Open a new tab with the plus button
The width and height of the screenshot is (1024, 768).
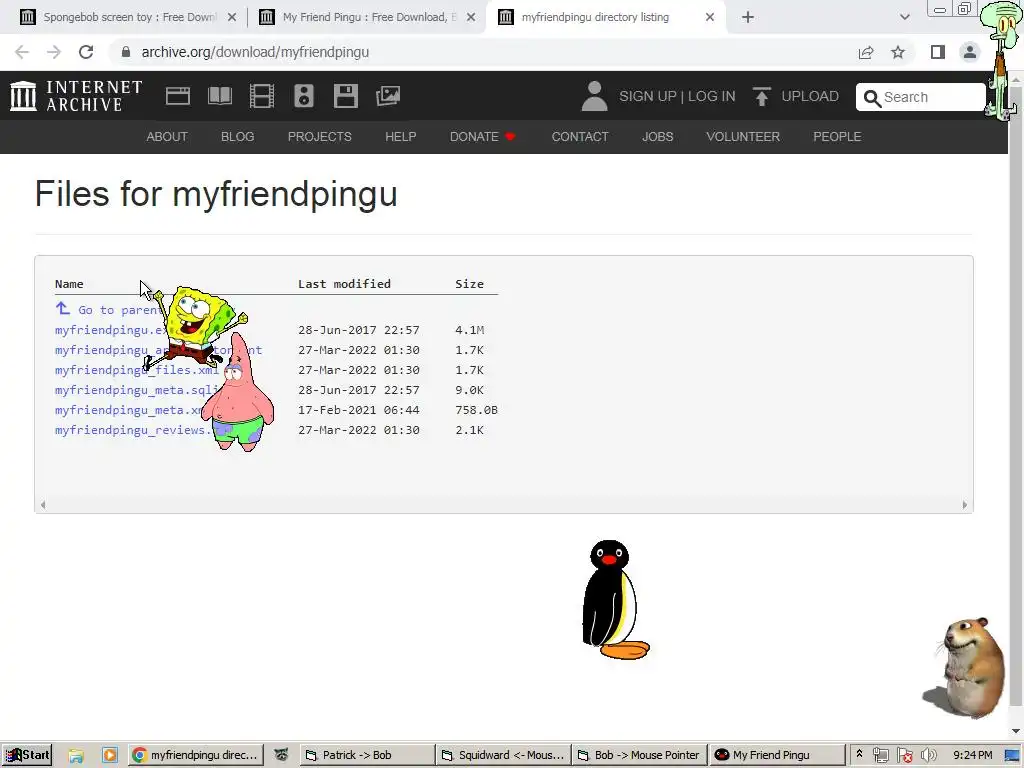(x=748, y=17)
